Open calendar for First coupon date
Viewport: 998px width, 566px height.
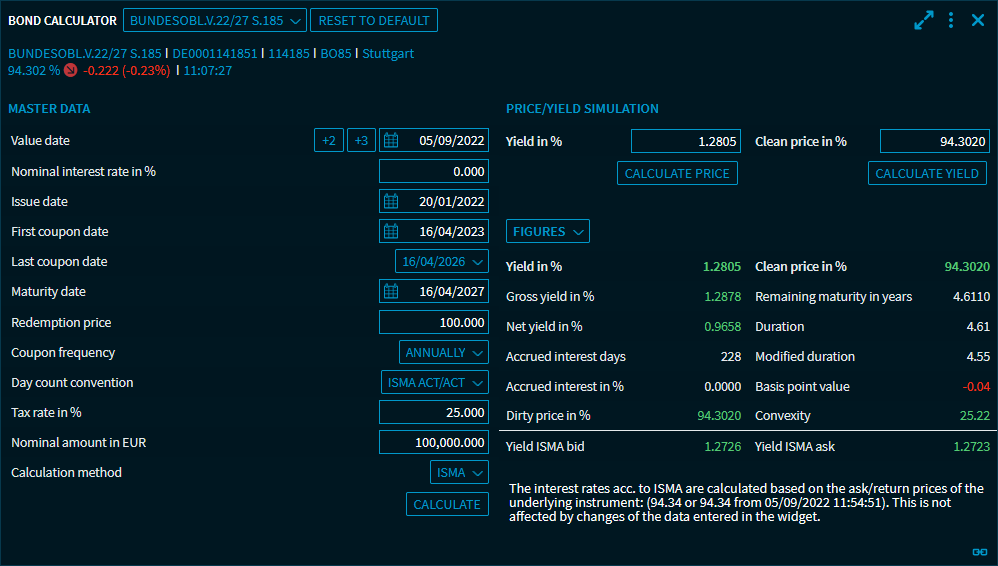(391, 232)
